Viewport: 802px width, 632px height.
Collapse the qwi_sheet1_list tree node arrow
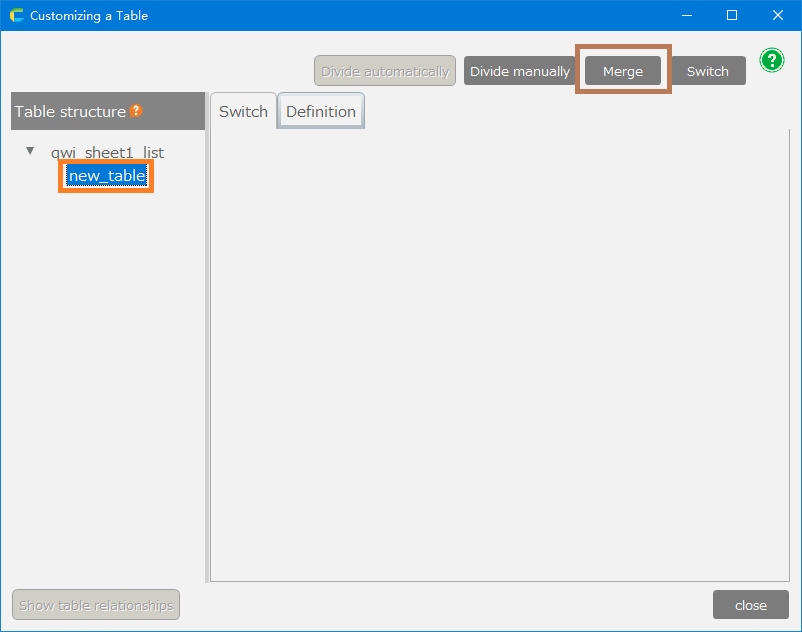[x=30, y=152]
